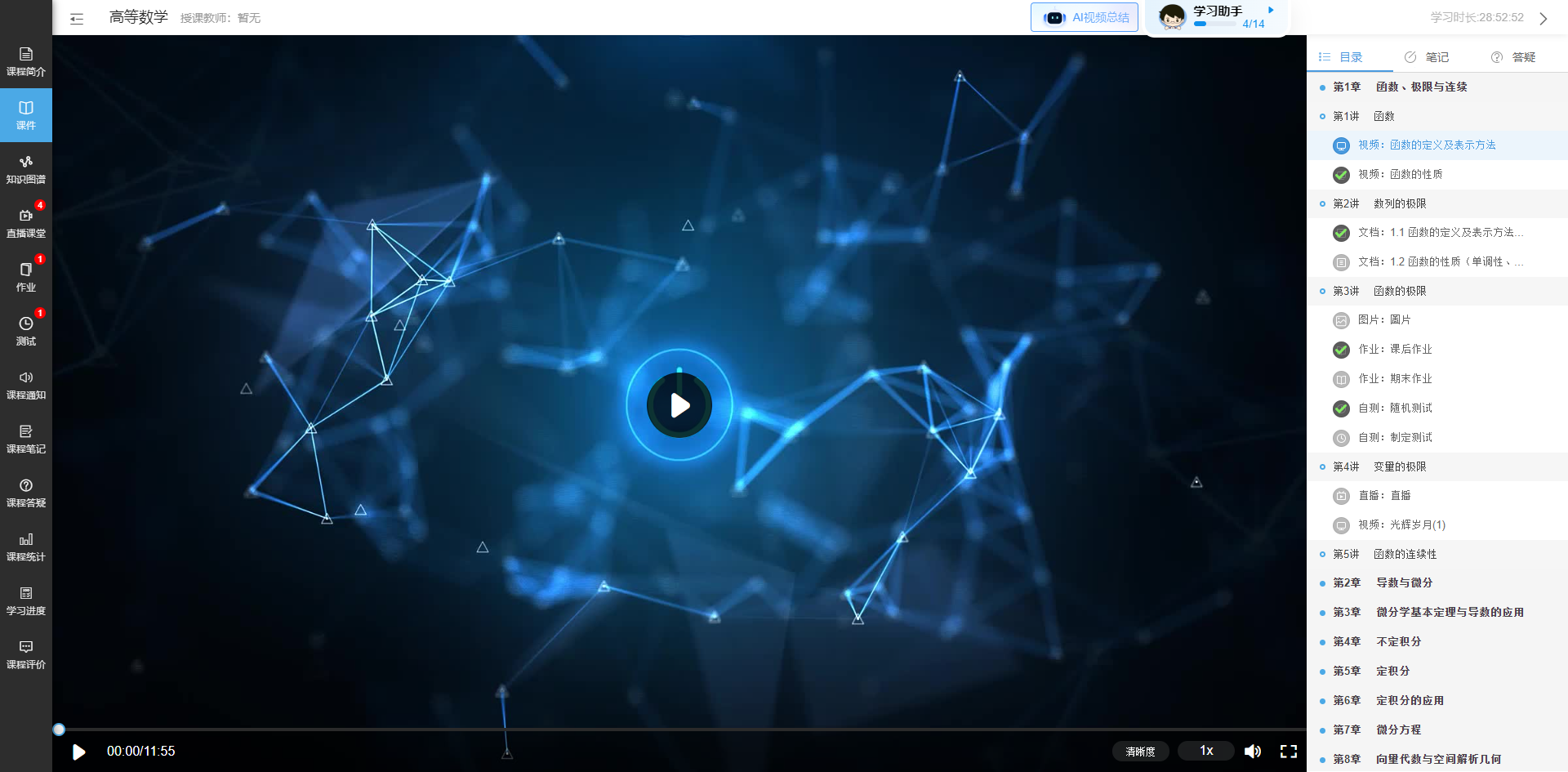Open 课程答疑 in the sidebar
Image resolution: width=1568 pixels, height=772 pixels.
26,493
